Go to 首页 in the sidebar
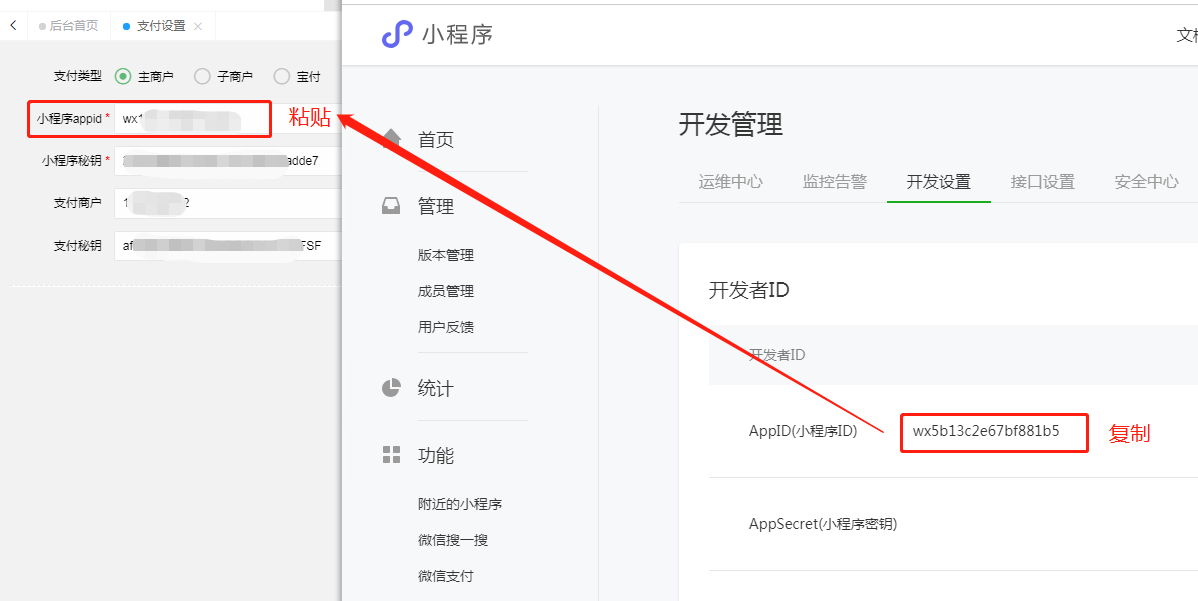This screenshot has height=601, width=1198. coord(436,141)
